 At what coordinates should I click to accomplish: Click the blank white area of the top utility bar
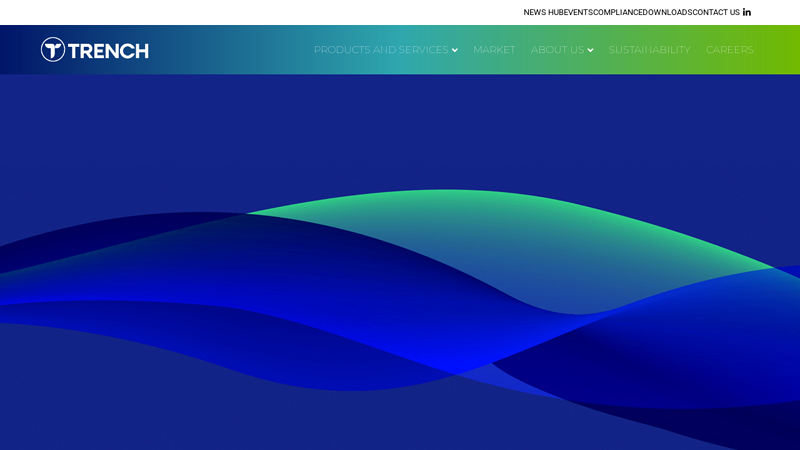point(250,12)
